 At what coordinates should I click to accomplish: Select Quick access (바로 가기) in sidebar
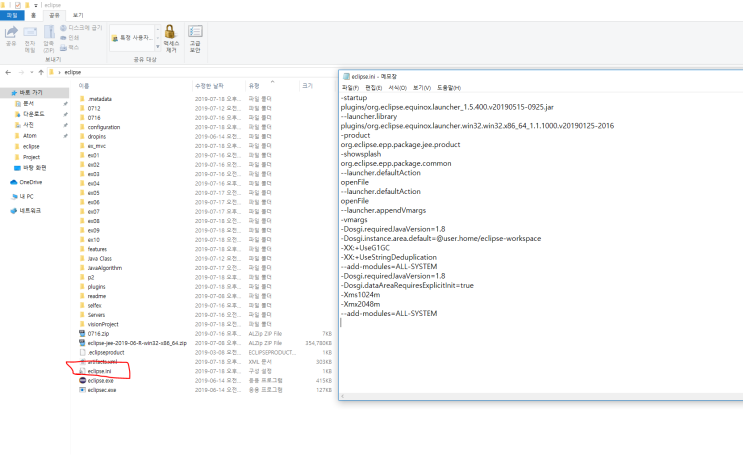30,93
